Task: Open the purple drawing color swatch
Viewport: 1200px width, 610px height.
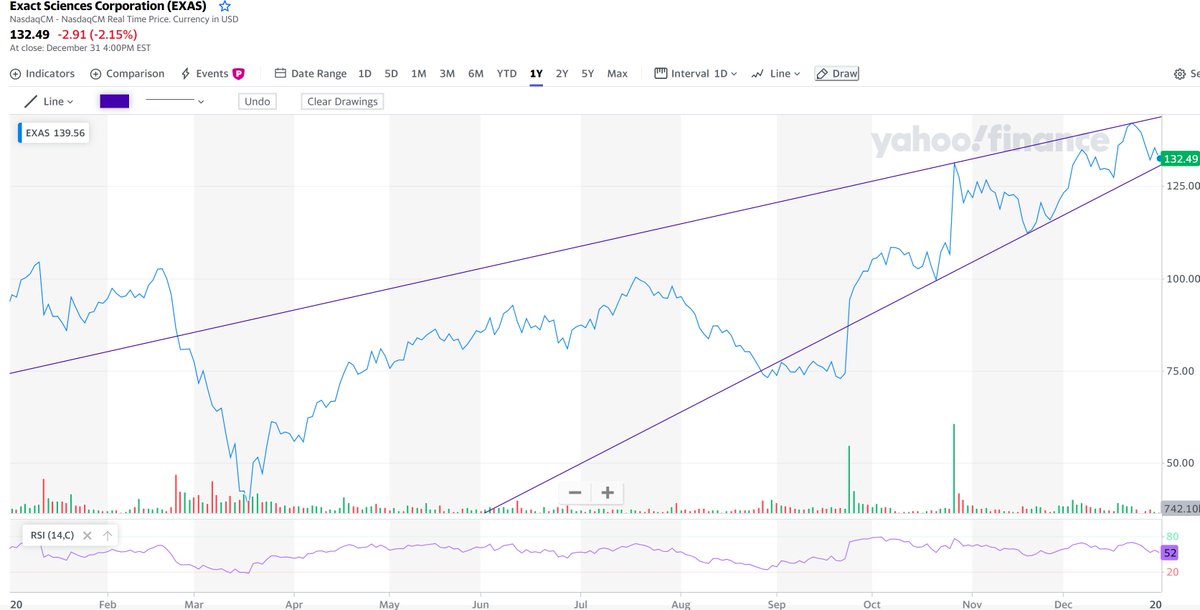Action: (x=115, y=101)
